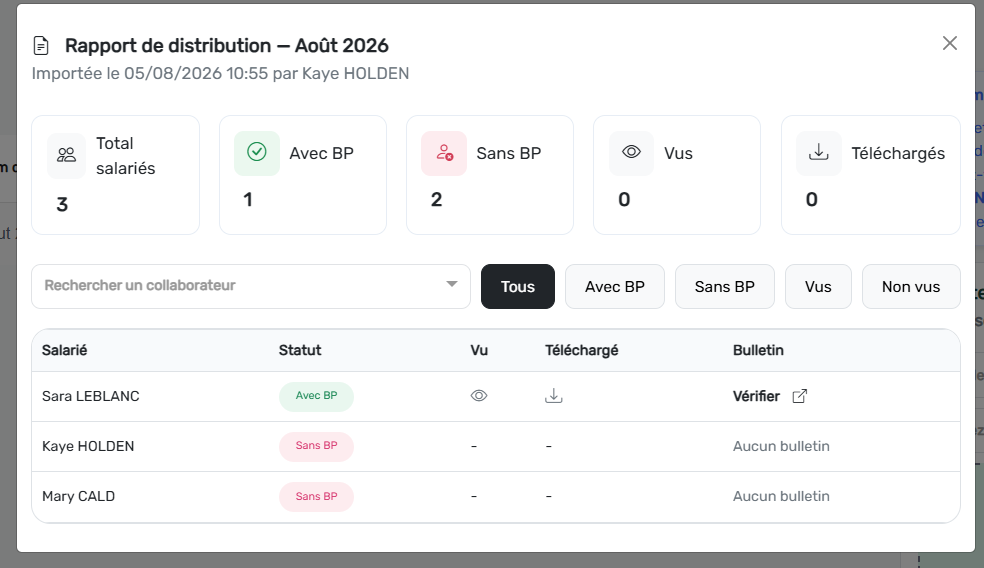Click the Avec BP status badge
The height and width of the screenshot is (568, 984).
coord(316,396)
